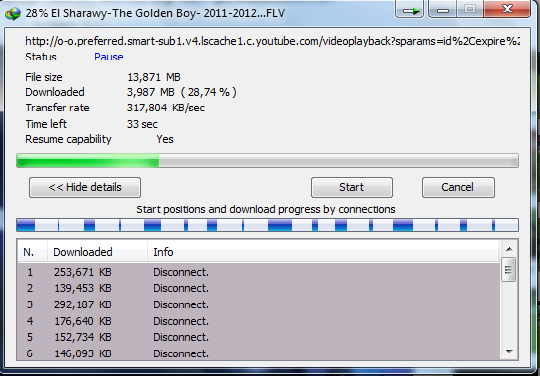Screen dimensions: 540x376
Task: Click the scroll up arrow in connections list
Action: 509,249
